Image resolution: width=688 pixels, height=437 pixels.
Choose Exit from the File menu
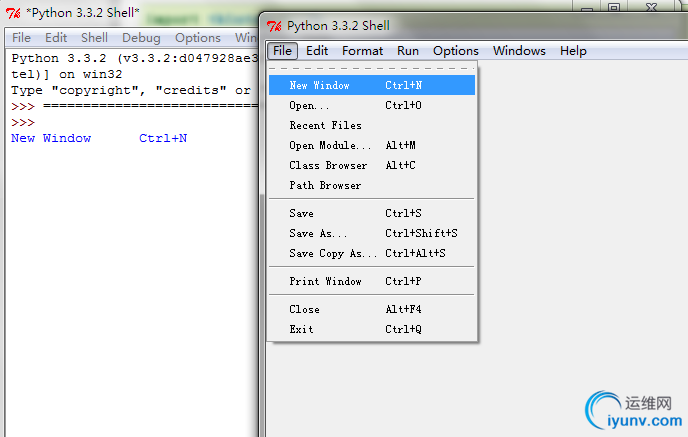[x=372, y=330]
